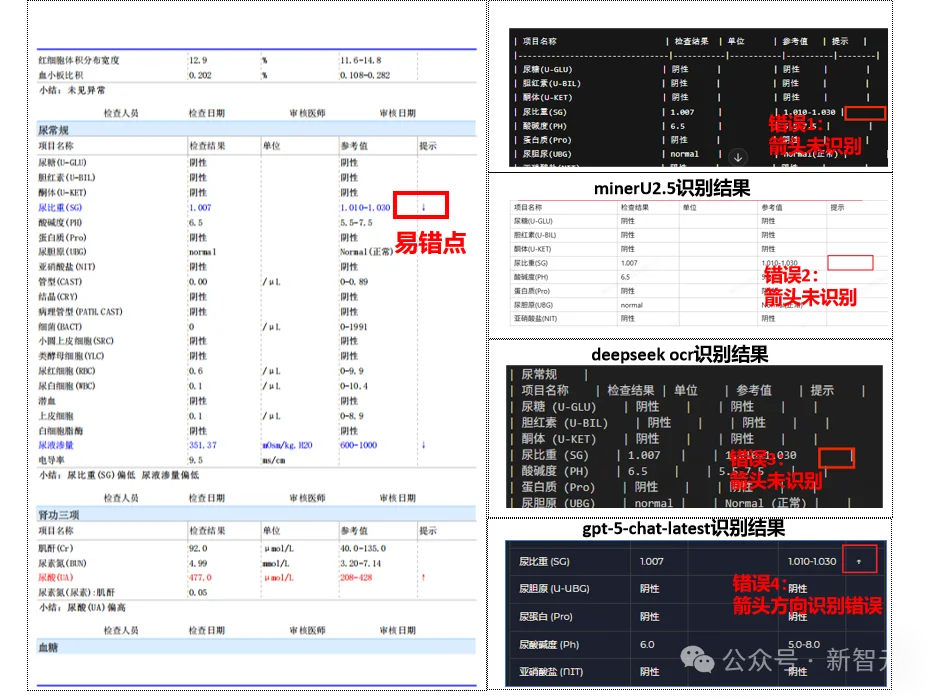Select the 肾功三项 section header
This screenshot has width=932, height=697.
[x=58, y=514]
